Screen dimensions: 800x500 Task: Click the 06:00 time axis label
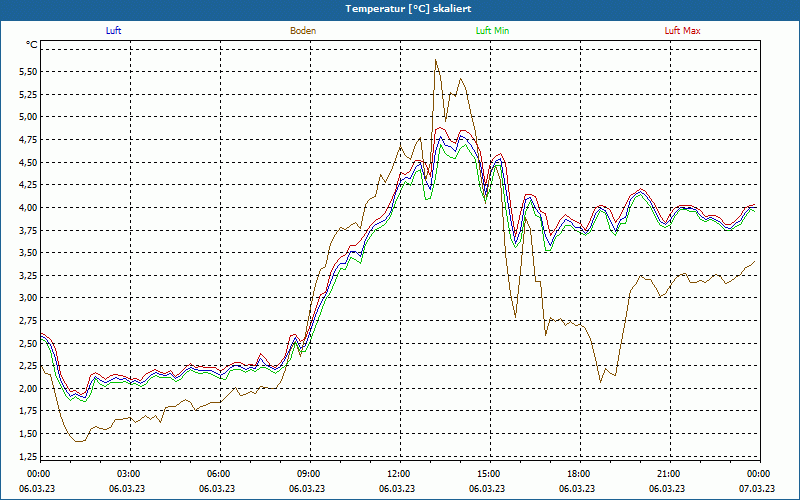[x=218, y=474]
